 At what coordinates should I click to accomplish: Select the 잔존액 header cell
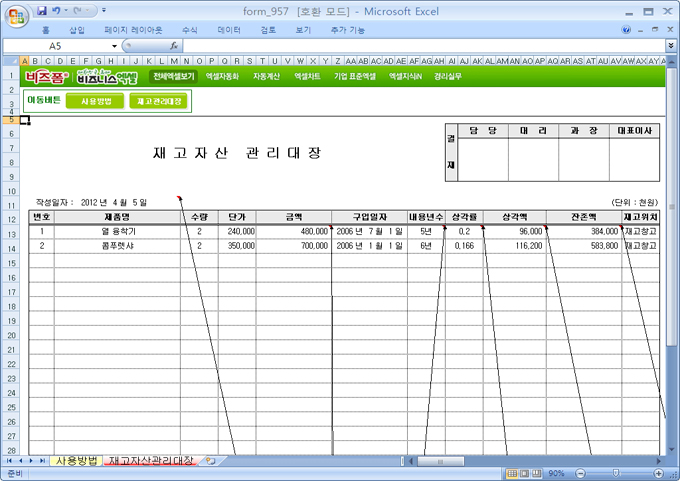coord(584,217)
